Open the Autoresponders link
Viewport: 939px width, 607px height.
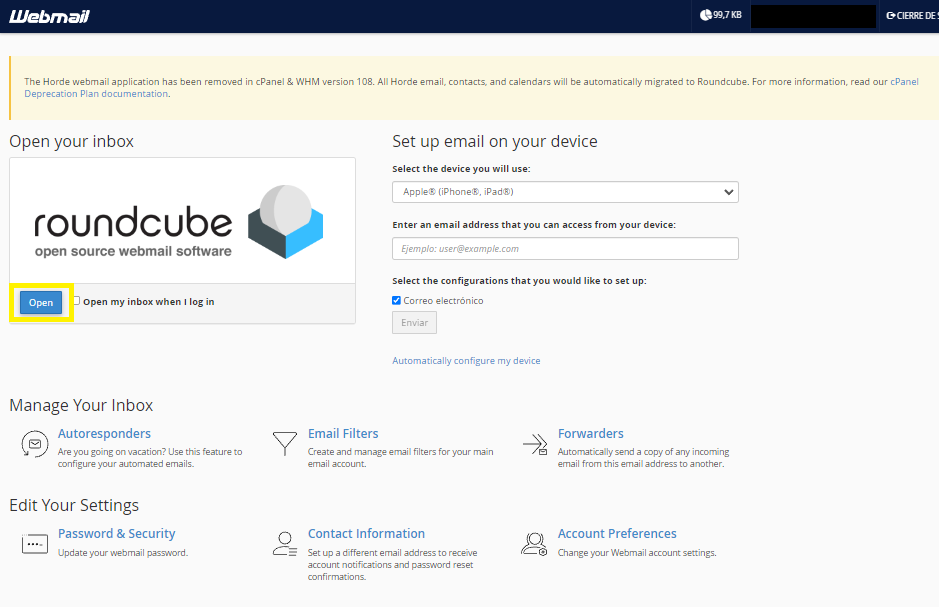click(104, 434)
